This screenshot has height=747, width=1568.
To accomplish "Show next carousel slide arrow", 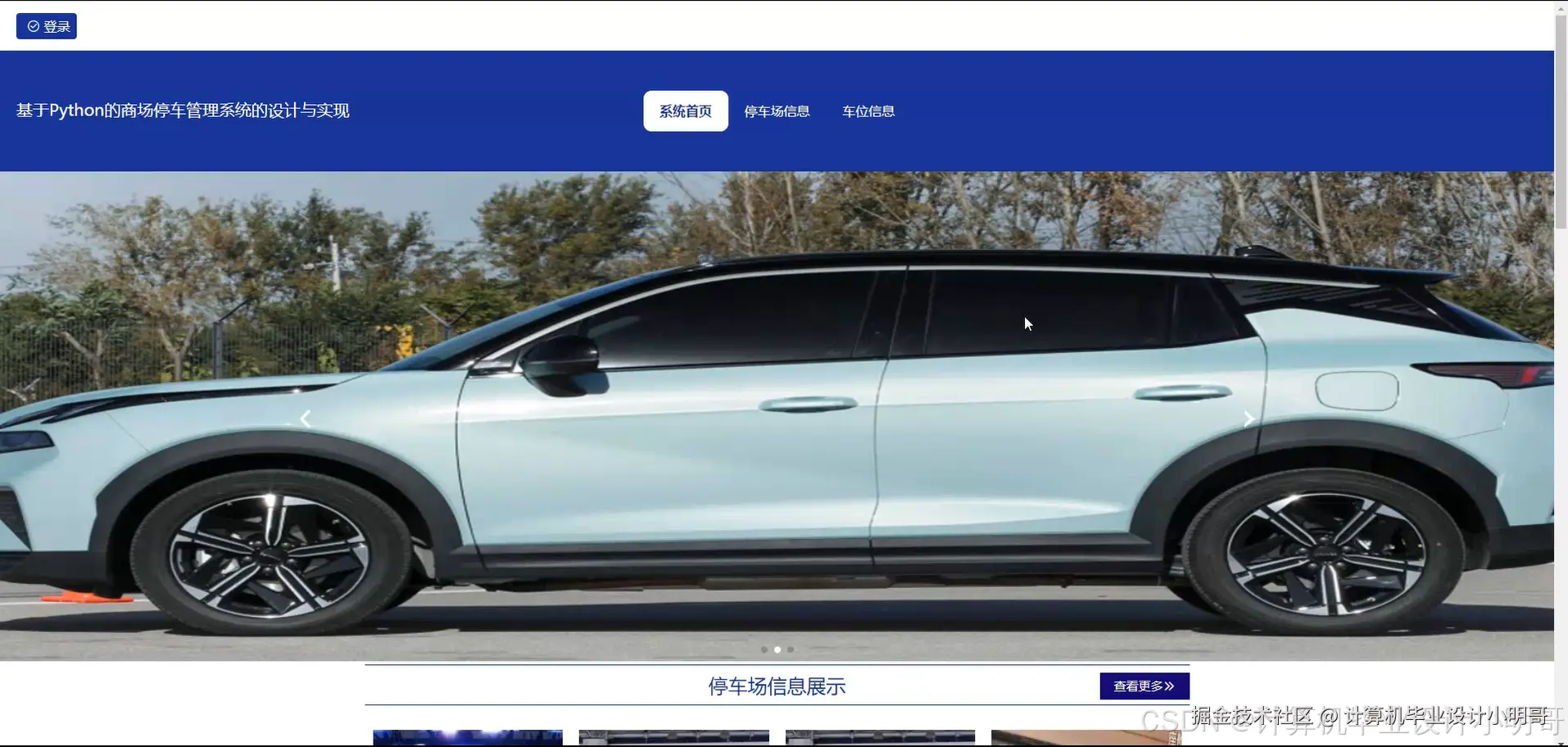I will point(1249,419).
